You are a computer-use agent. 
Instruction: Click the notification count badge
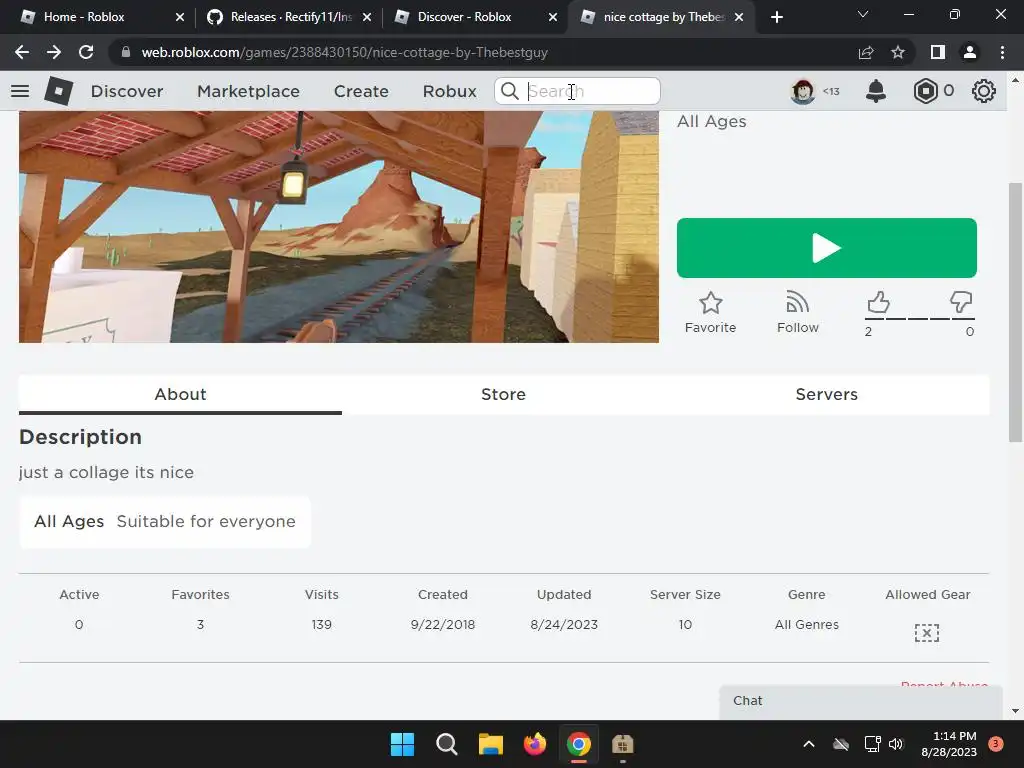tap(996, 743)
